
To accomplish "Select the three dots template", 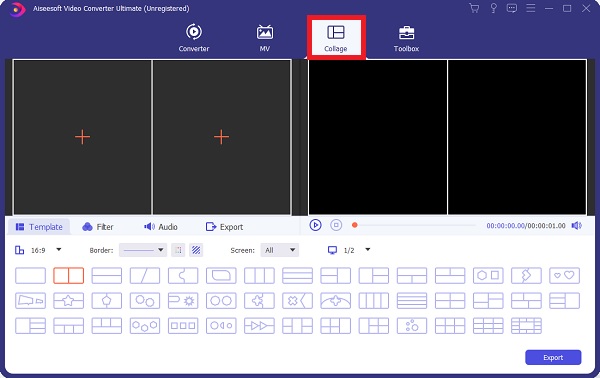I will click(x=412, y=326).
